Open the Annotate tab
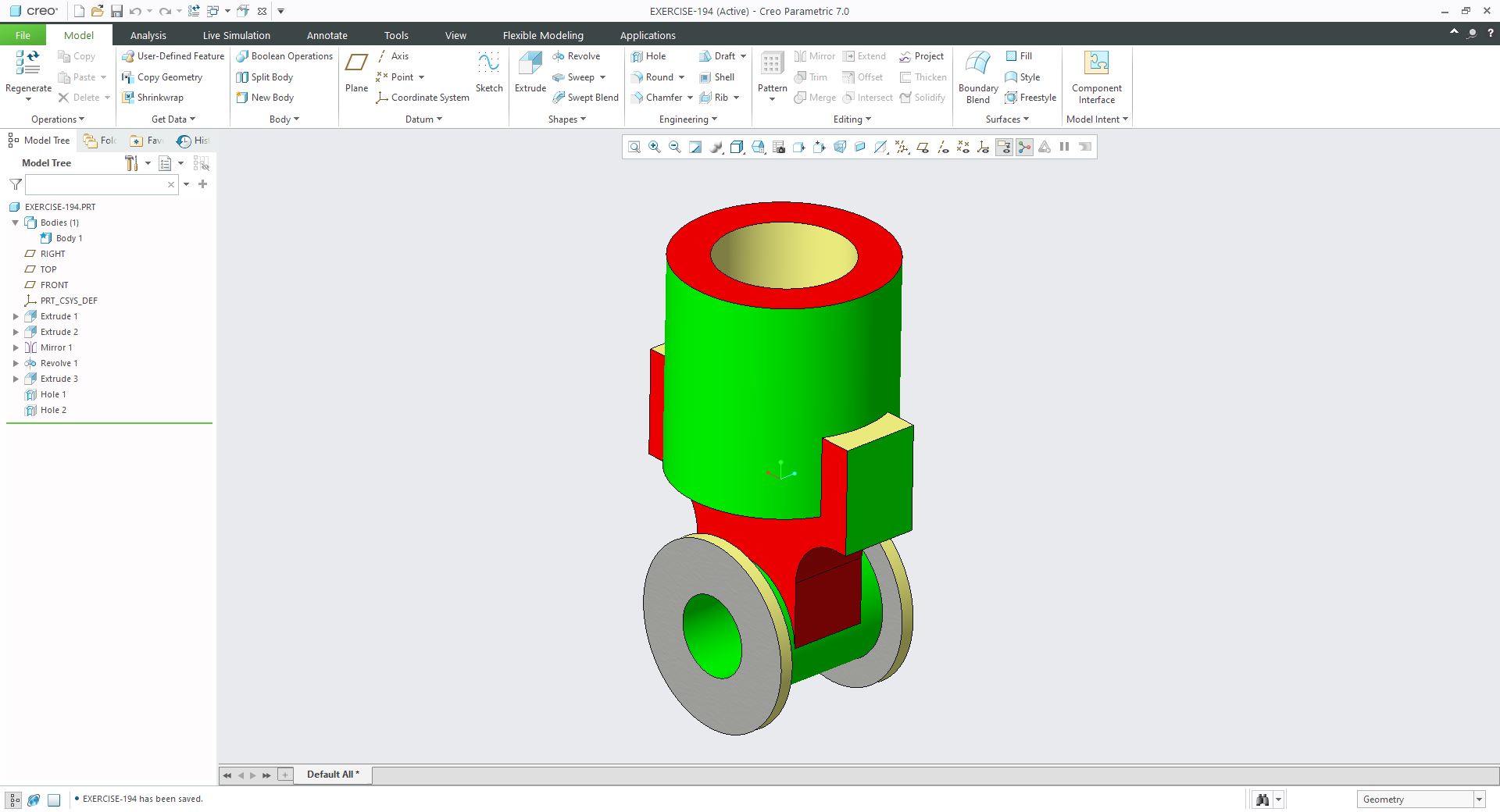 327,35
